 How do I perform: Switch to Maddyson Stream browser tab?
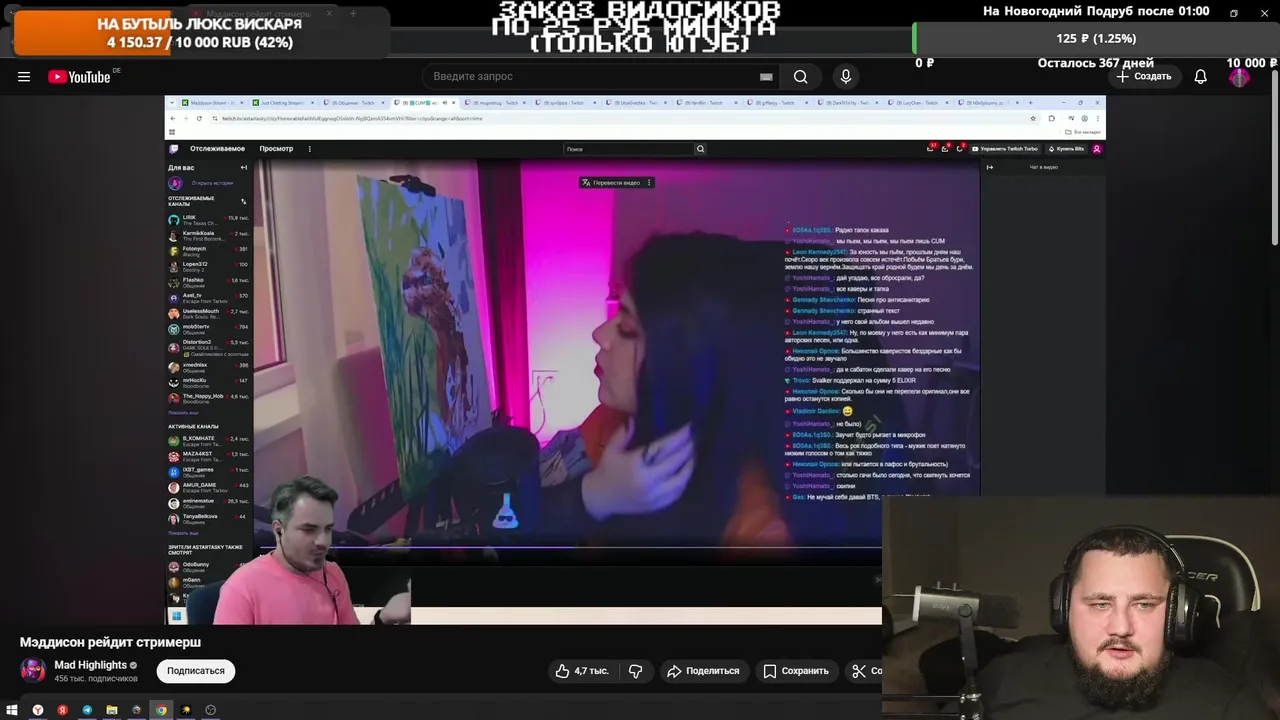click(213, 103)
